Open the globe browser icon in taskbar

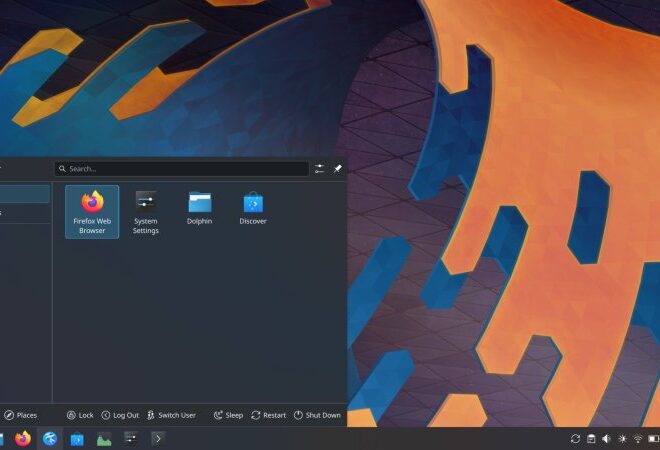tap(50, 439)
